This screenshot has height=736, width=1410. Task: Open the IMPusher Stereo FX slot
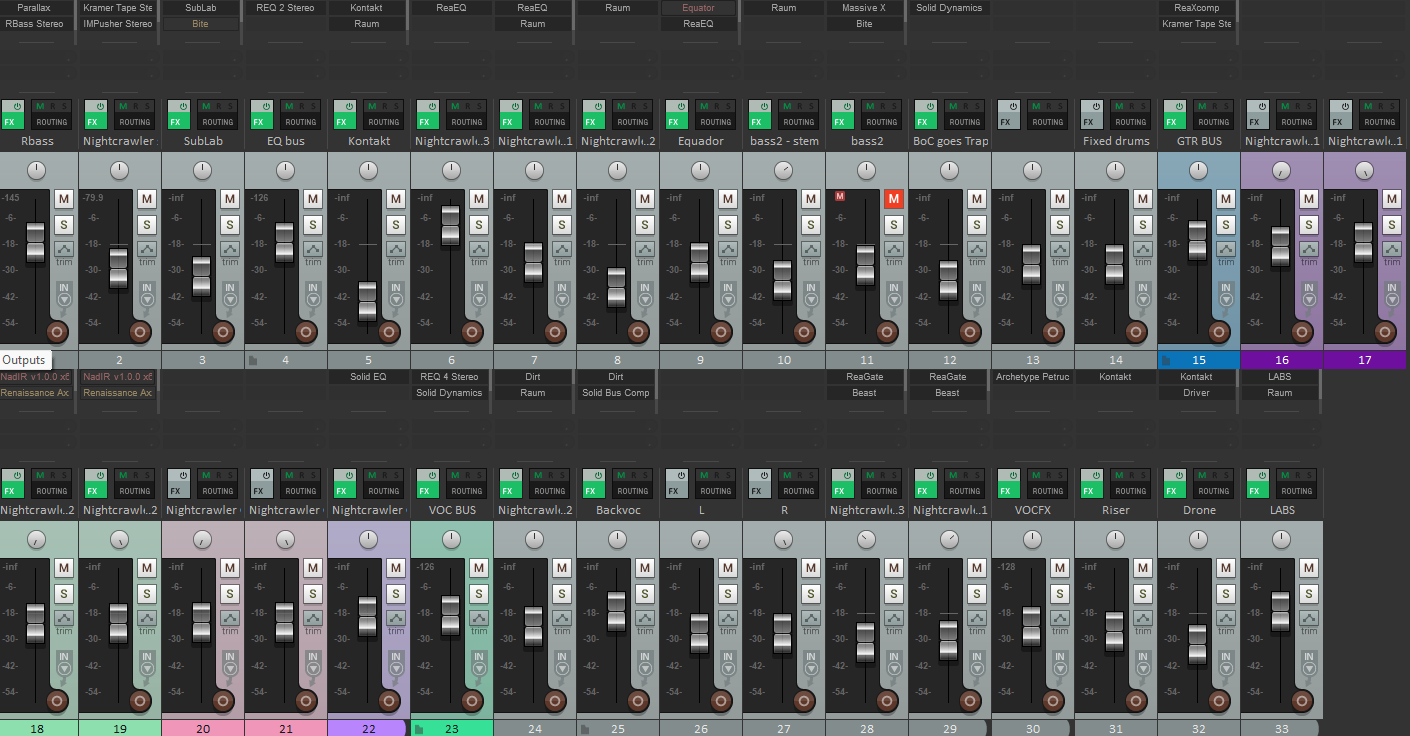[118, 24]
